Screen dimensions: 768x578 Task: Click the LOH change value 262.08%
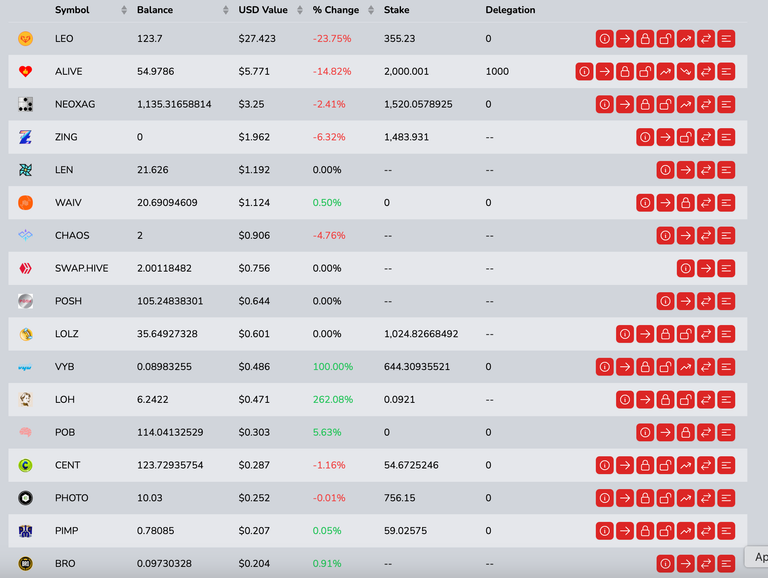coord(333,400)
